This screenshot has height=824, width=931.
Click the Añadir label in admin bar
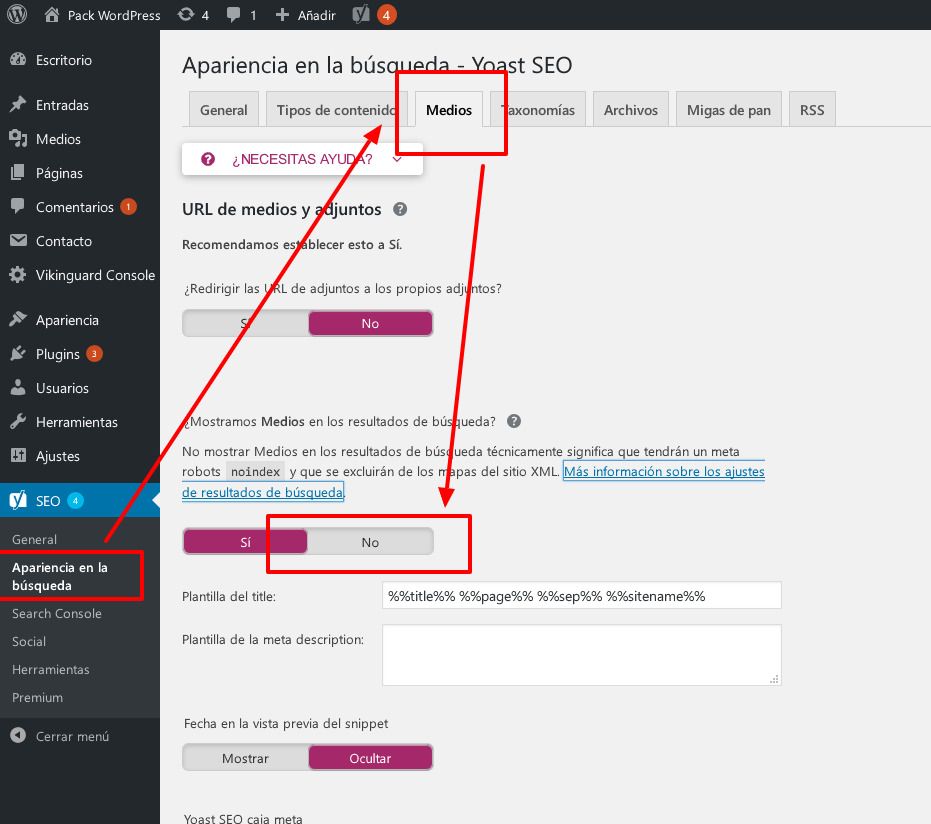316,15
